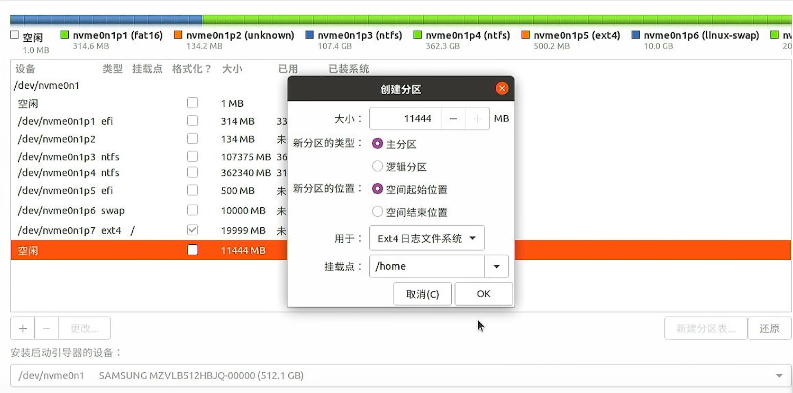
Task: Click 107375 MB size cell
Action: point(246,157)
